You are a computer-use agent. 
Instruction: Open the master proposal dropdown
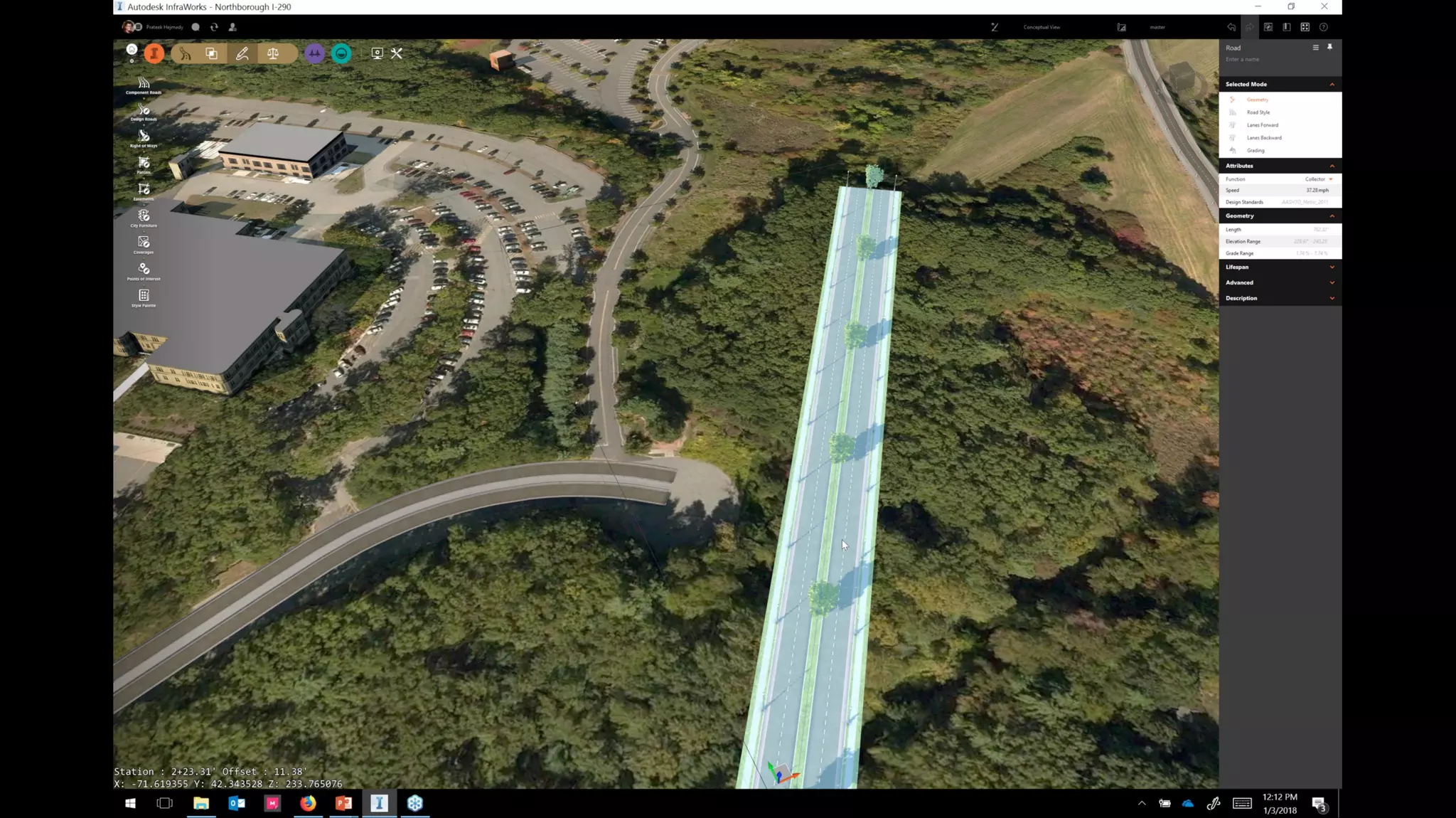1157,27
